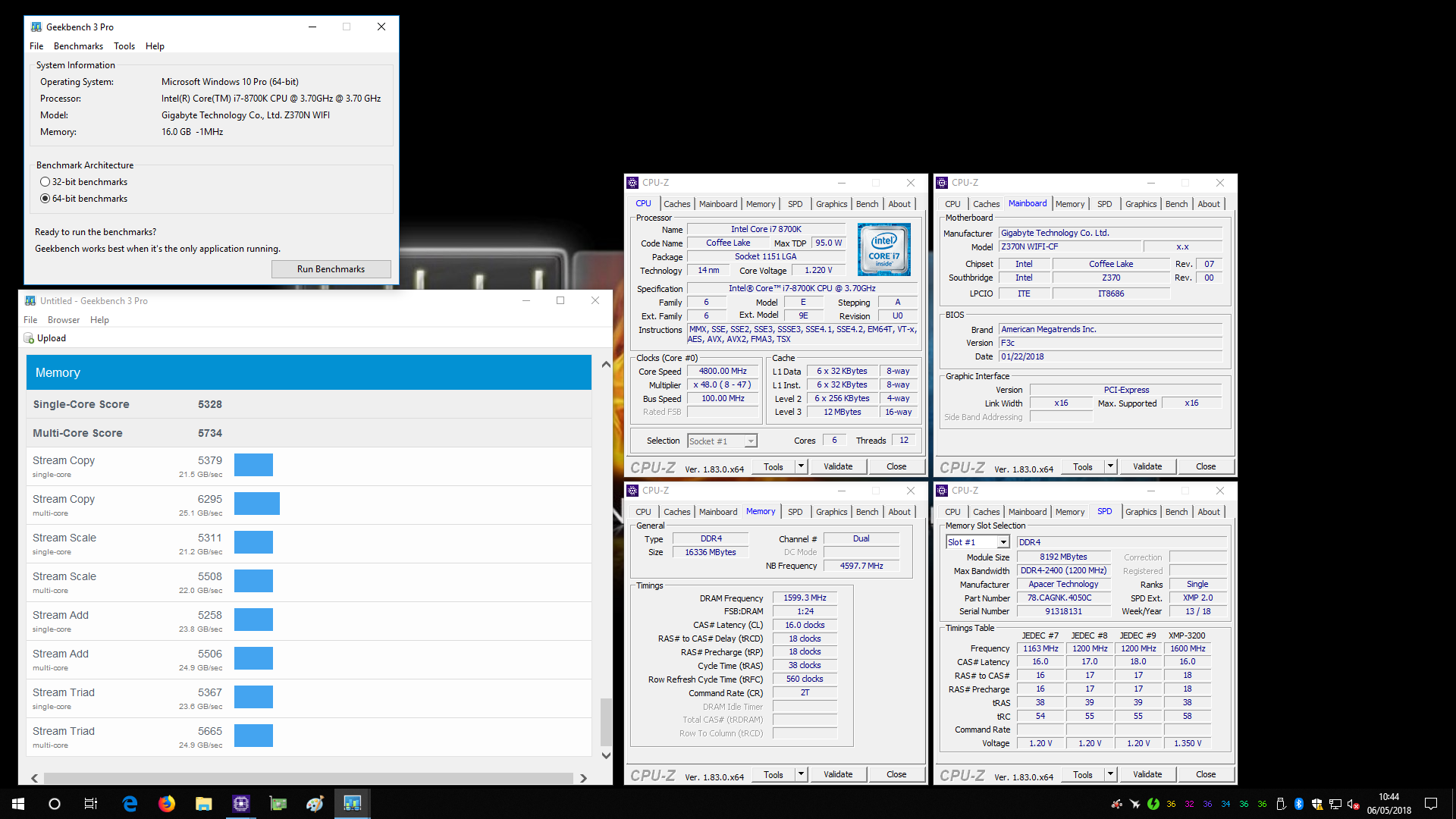This screenshot has height=819, width=1456.
Task: Click the muted volume speaker tray icon
Action: click(1354, 804)
